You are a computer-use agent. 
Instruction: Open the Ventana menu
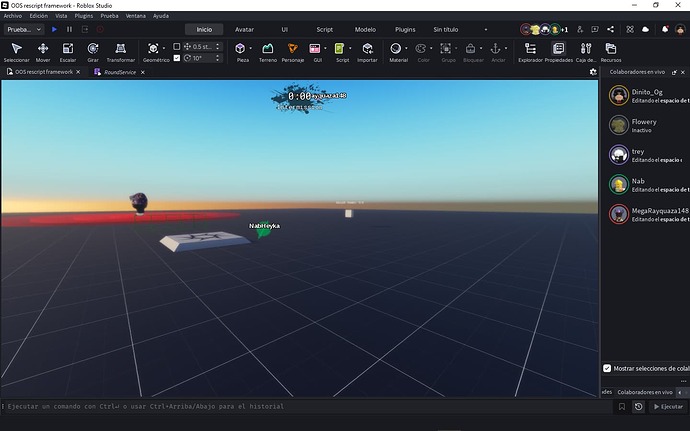136,16
